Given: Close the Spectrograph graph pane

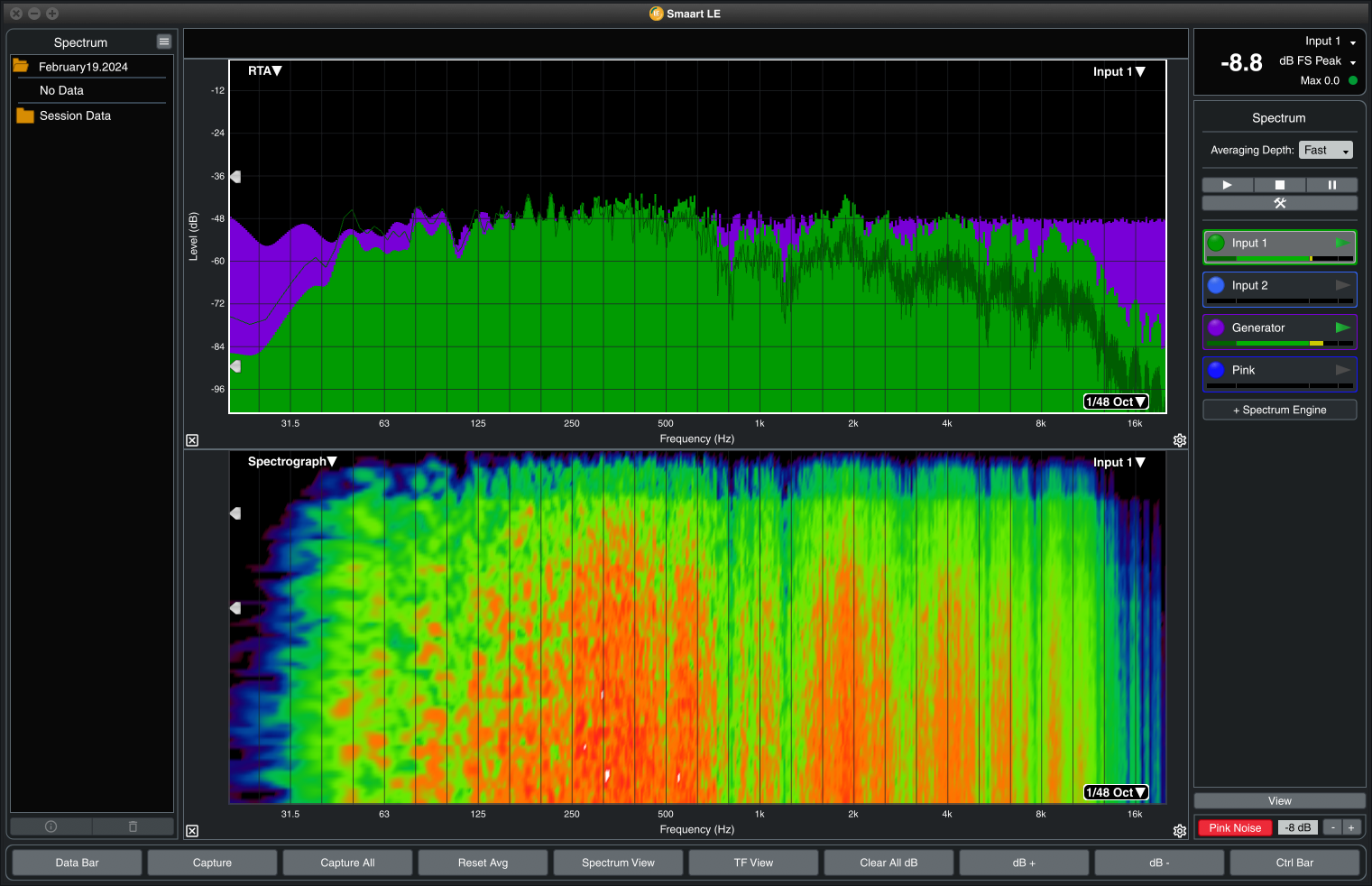Looking at the screenshot, I should pyautogui.click(x=192, y=831).
